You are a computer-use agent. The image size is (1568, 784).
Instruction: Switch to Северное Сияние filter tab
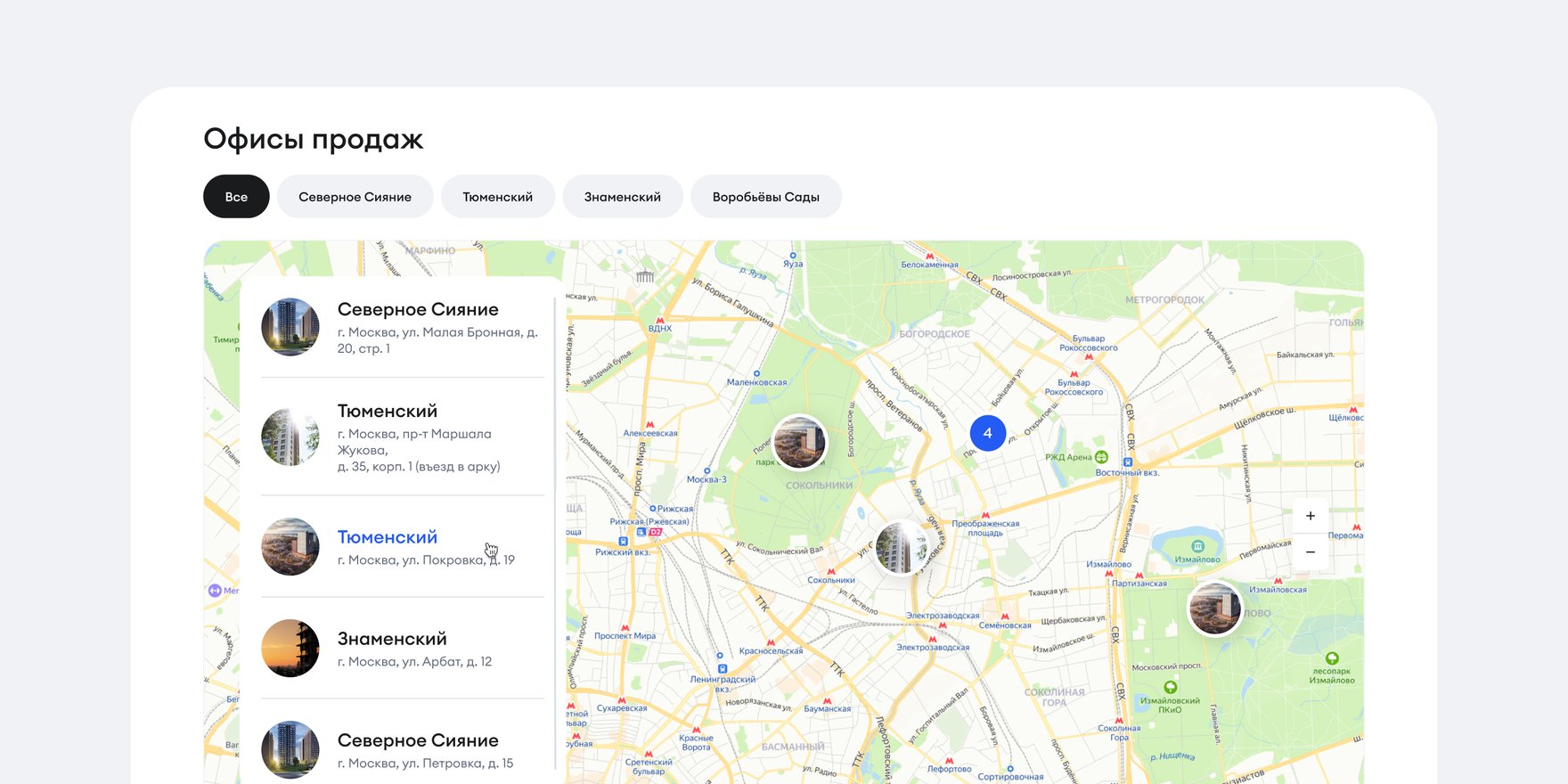tap(355, 197)
